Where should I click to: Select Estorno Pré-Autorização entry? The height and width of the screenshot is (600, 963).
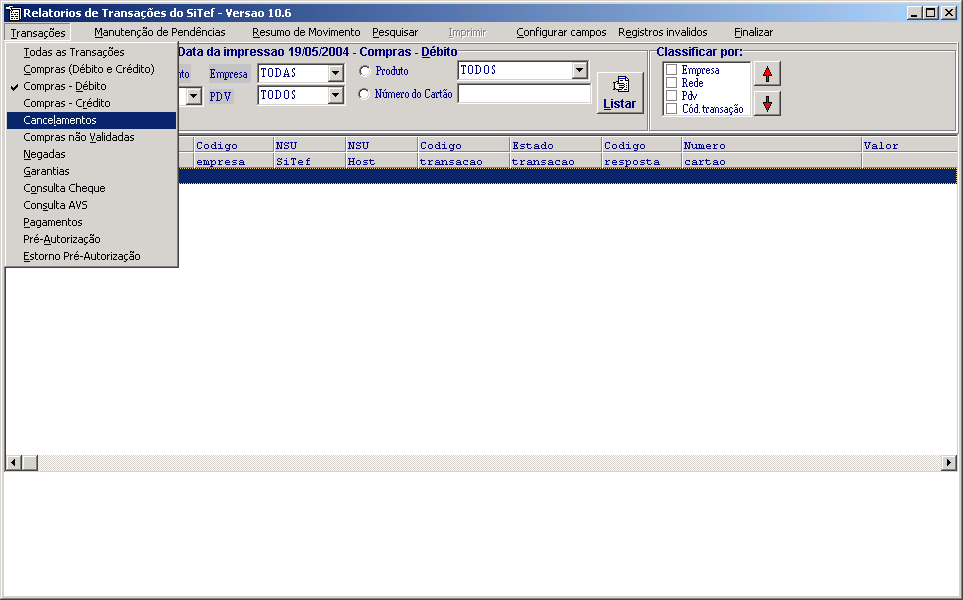pyautogui.click(x=92, y=257)
